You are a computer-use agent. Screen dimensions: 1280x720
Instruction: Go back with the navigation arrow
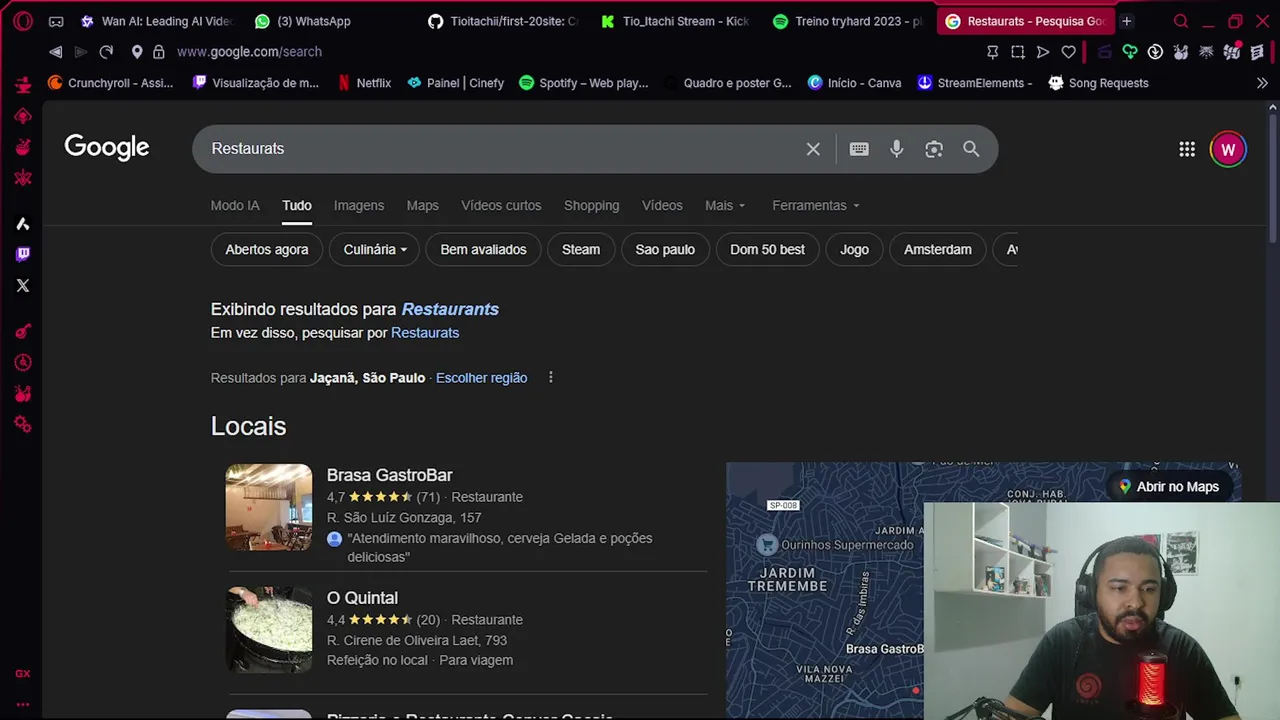click(x=56, y=52)
